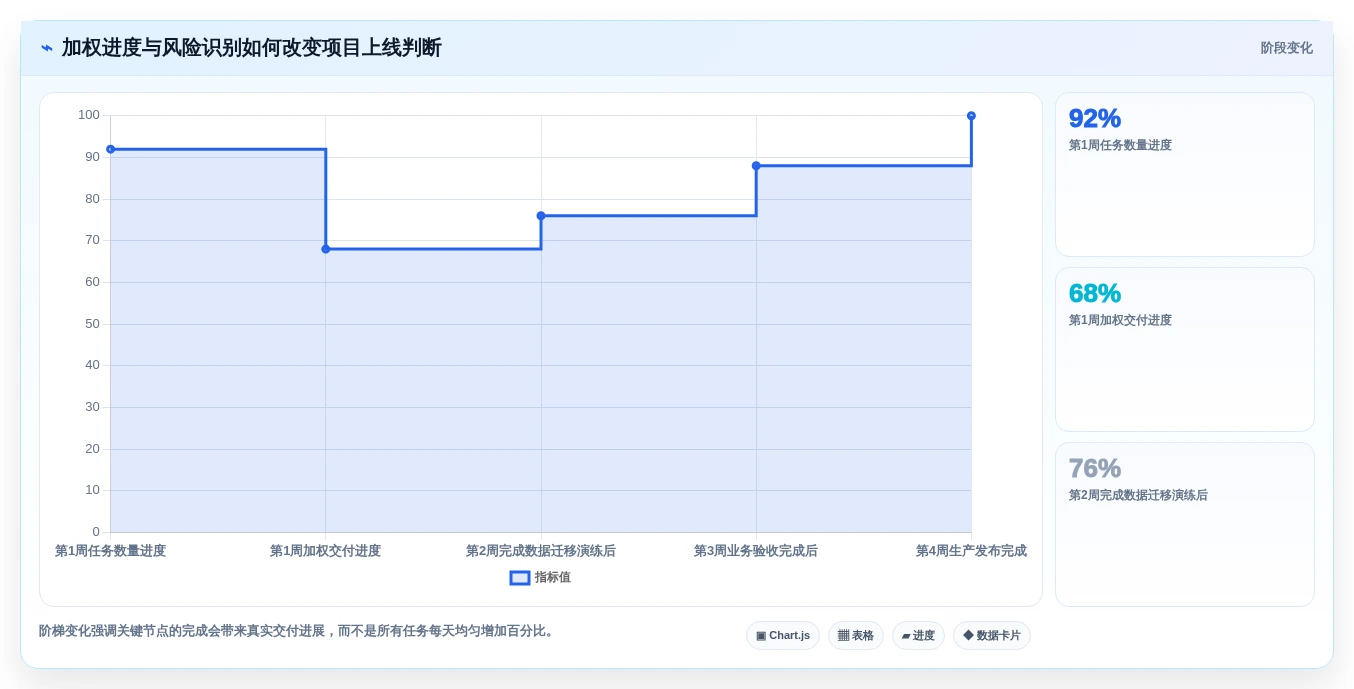
Task: Click the x-axis label 第2周完成数据迁移演练后
Action: click(541, 551)
